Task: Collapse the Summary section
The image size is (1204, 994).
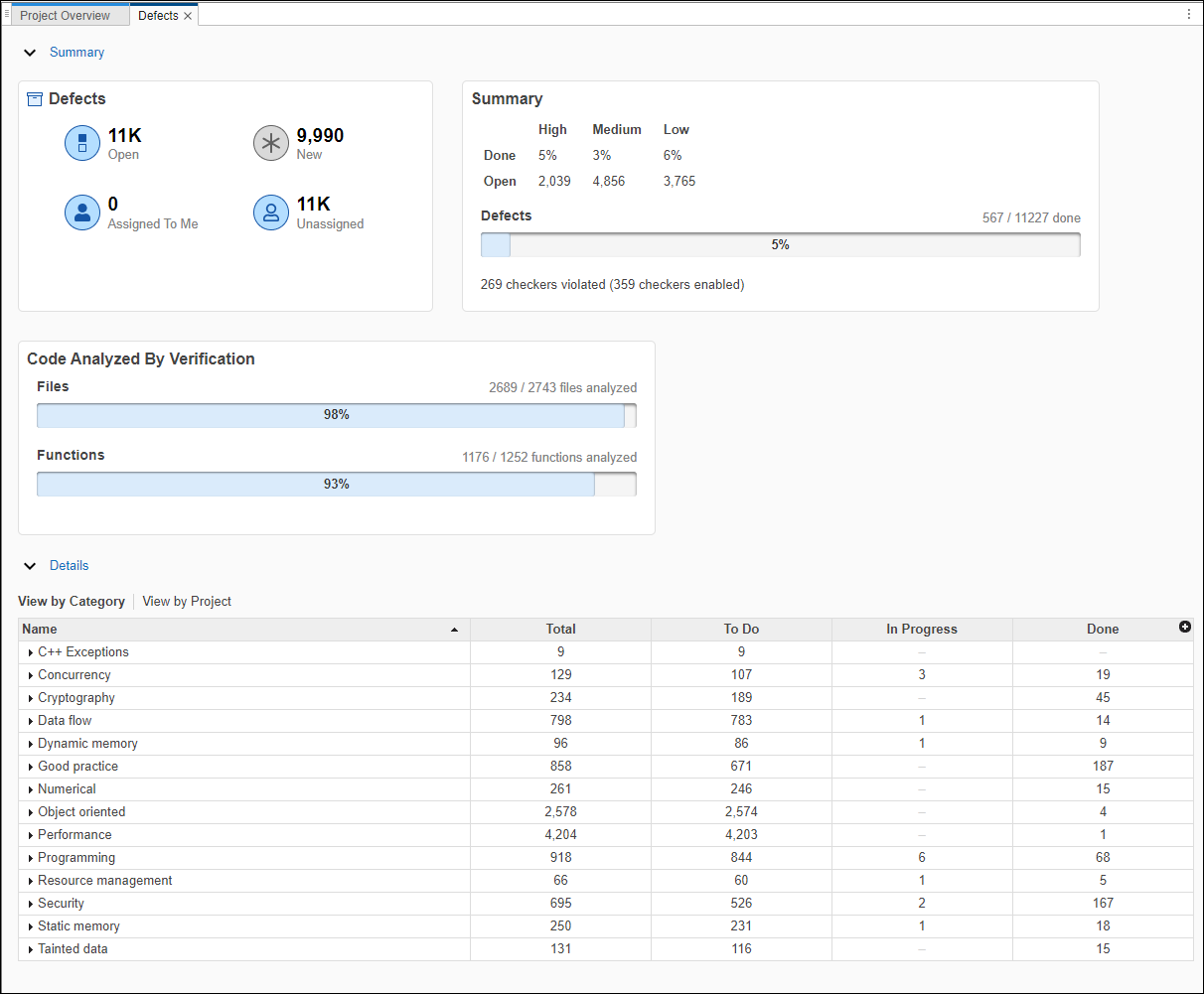Action: point(30,53)
